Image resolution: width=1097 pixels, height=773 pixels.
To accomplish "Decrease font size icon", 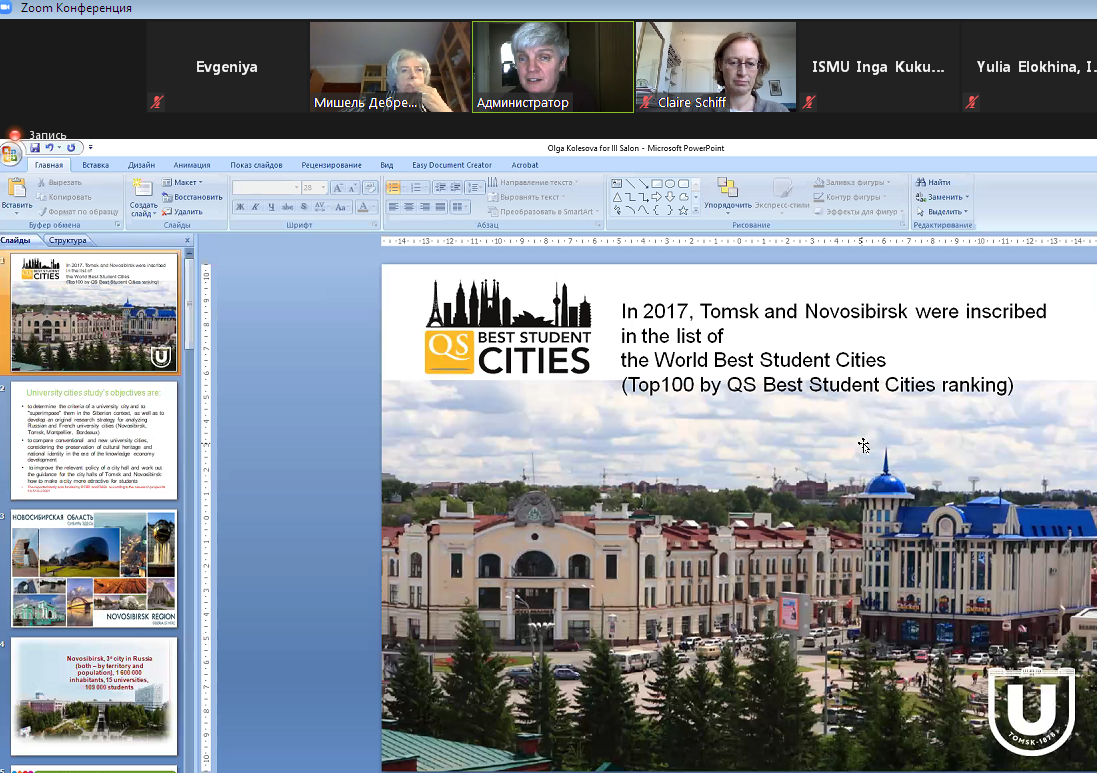I will 353,187.
